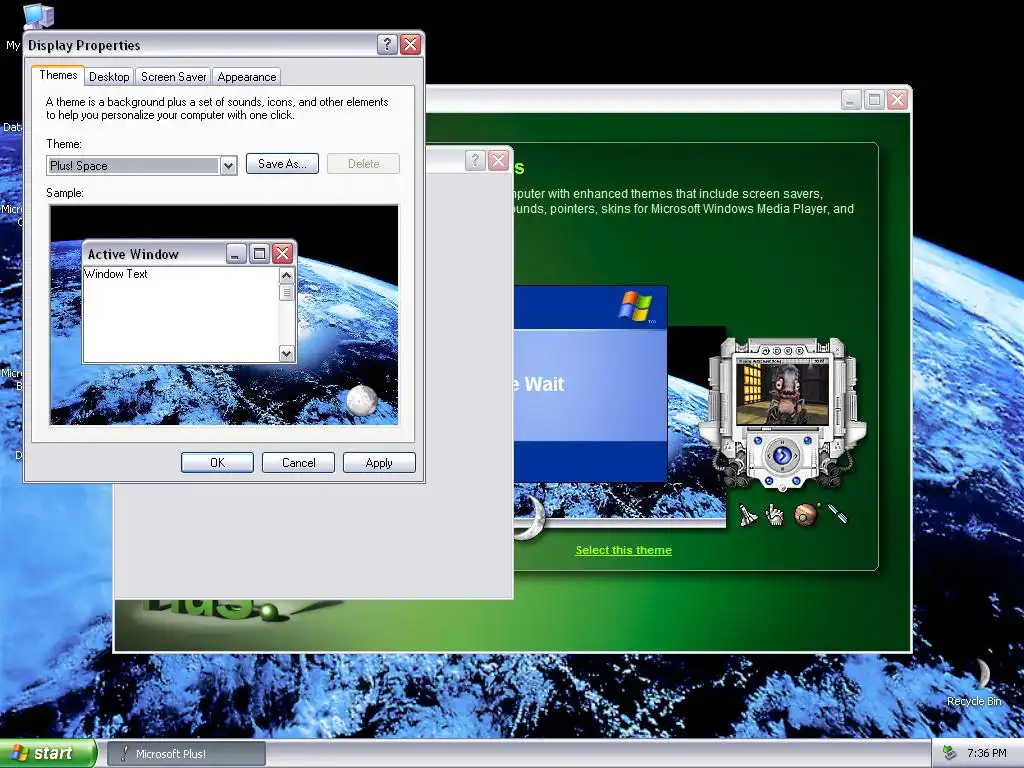Close the gray dialog behind Display Properties
The width and height of the screenshot is (1024, 768).
pos(498,161)
